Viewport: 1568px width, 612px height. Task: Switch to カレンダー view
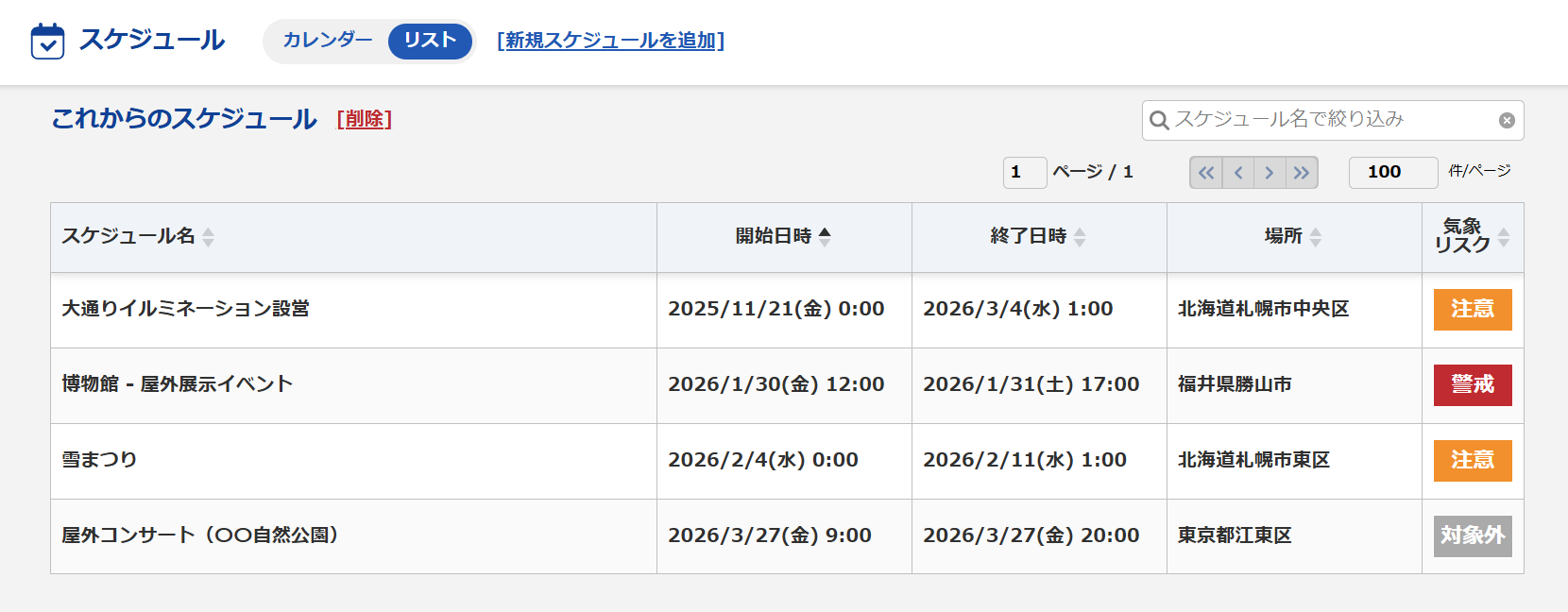tap(327, 41)
